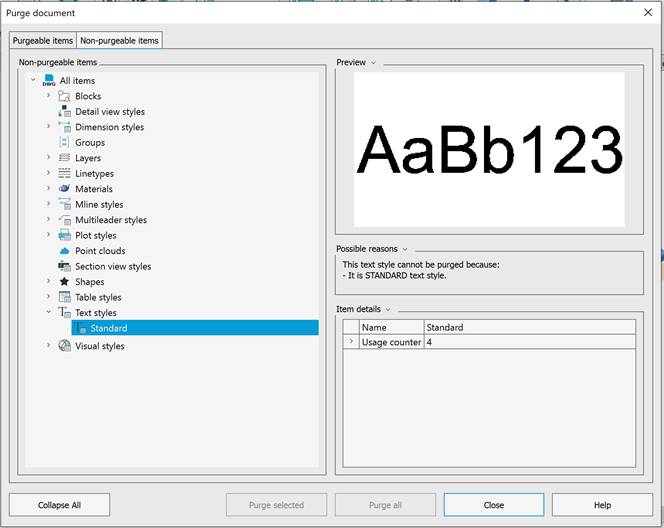Click the Point clouds cloud icon
Viewport: 664px width, 528px height.
click(64, 251)
